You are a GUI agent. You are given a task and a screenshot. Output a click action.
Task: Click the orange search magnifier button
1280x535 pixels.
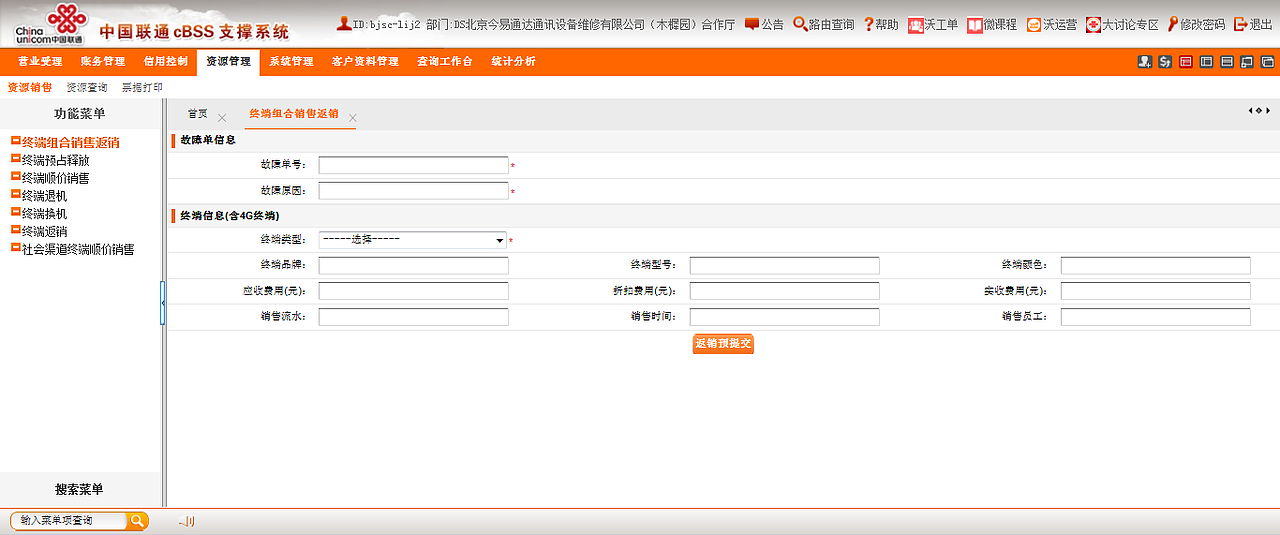pyautogui.click(x=138, y=521)
